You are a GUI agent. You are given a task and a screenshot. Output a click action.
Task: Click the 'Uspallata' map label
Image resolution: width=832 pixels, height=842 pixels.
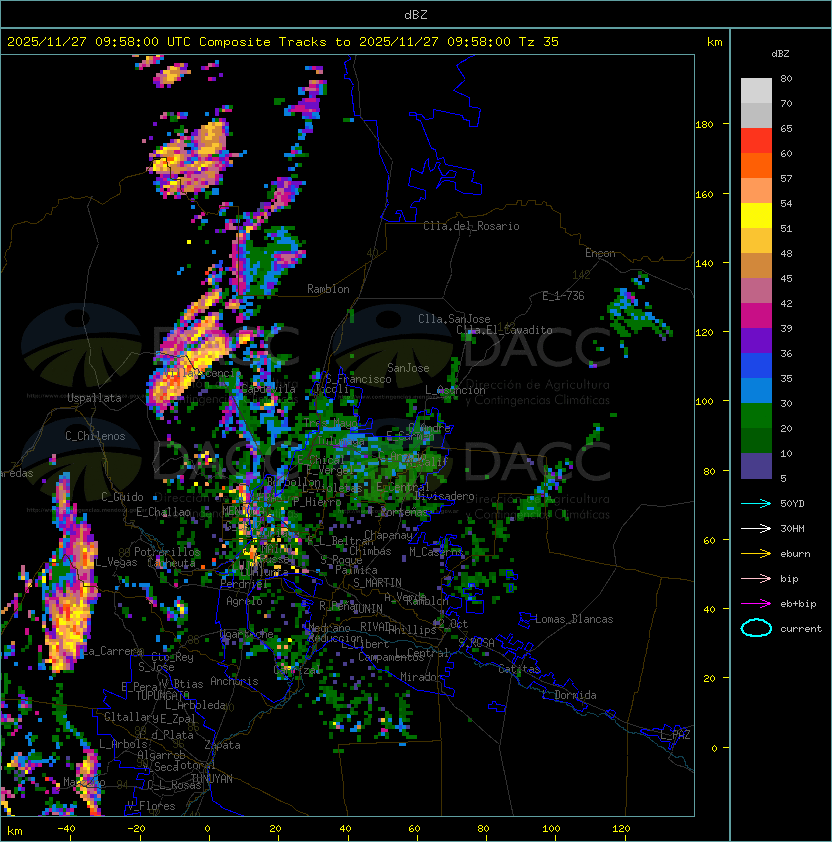coord(94,398)
